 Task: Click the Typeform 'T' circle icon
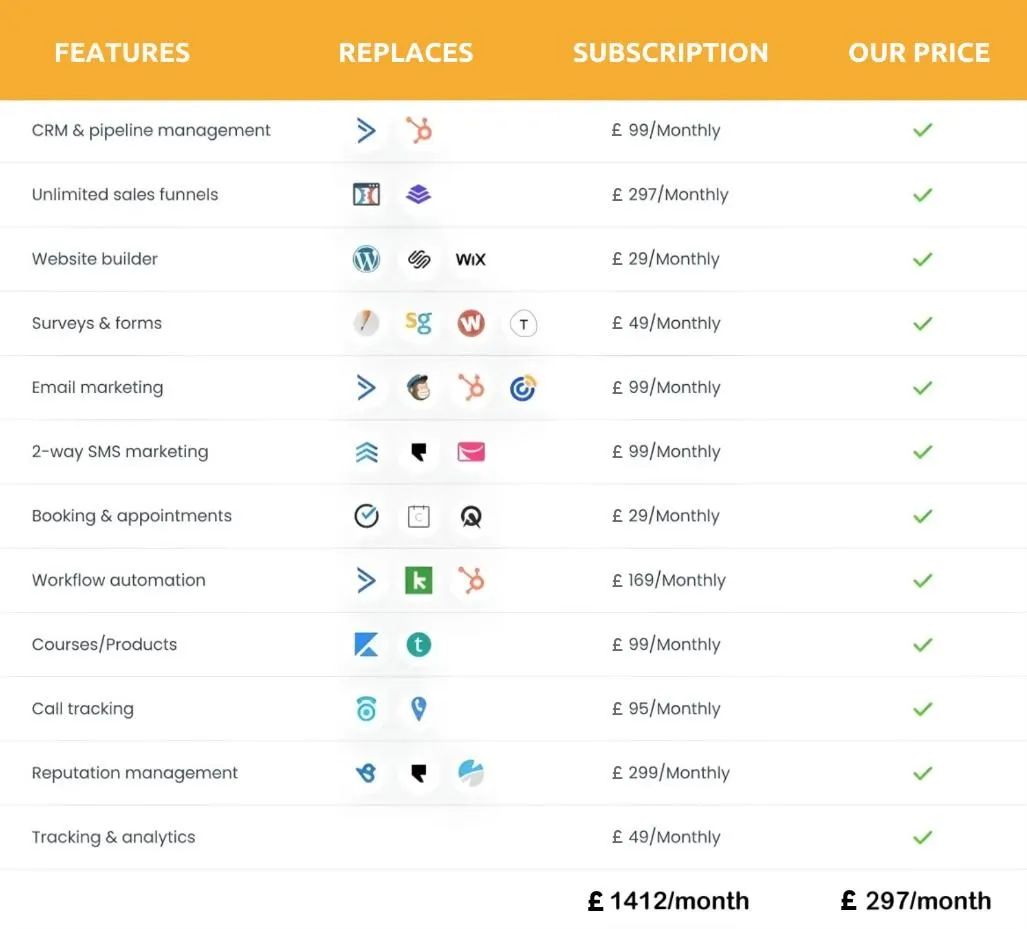[523, 324]
